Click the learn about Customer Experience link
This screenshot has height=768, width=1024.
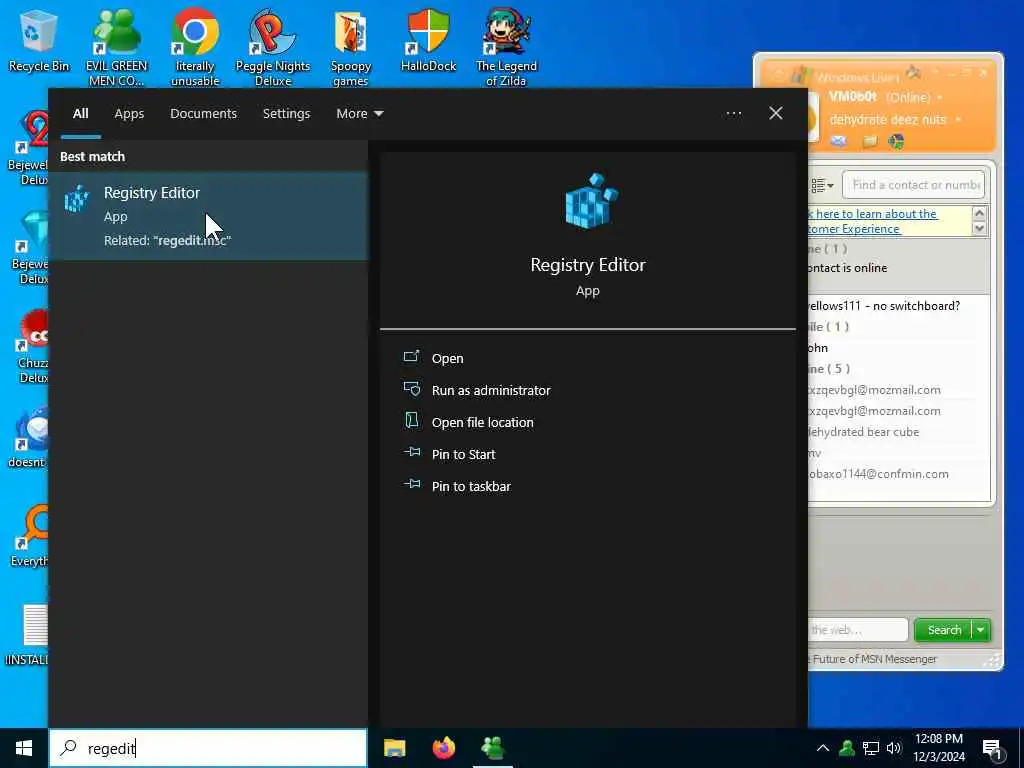pyautogui.click(x=872, y=221)
